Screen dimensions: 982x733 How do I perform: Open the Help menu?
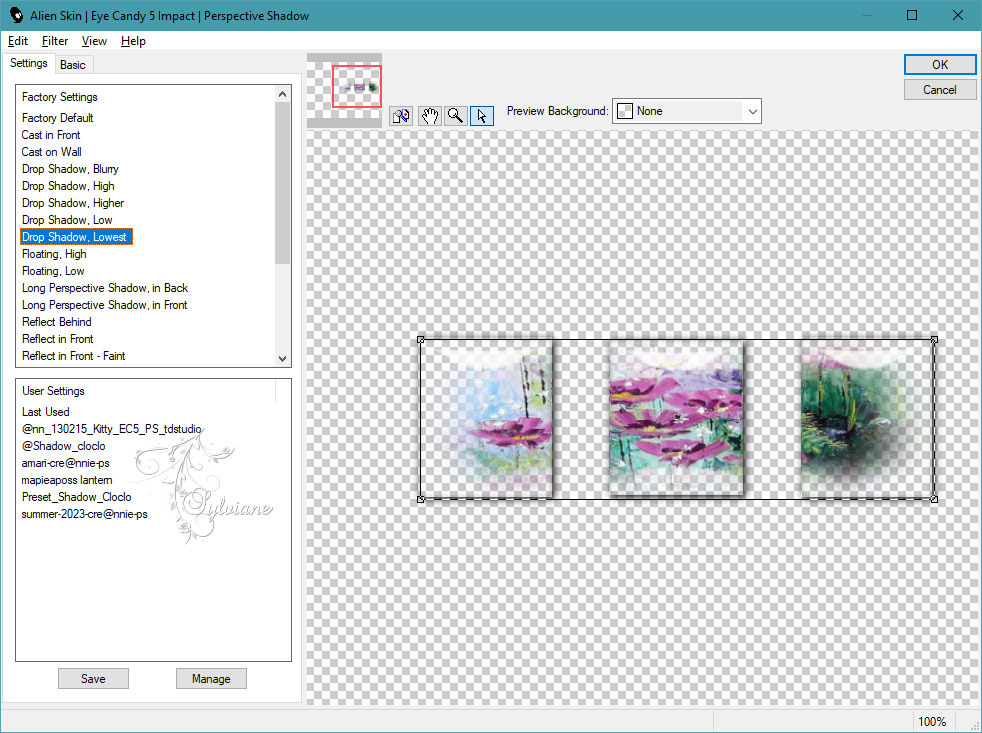[133, 41]
